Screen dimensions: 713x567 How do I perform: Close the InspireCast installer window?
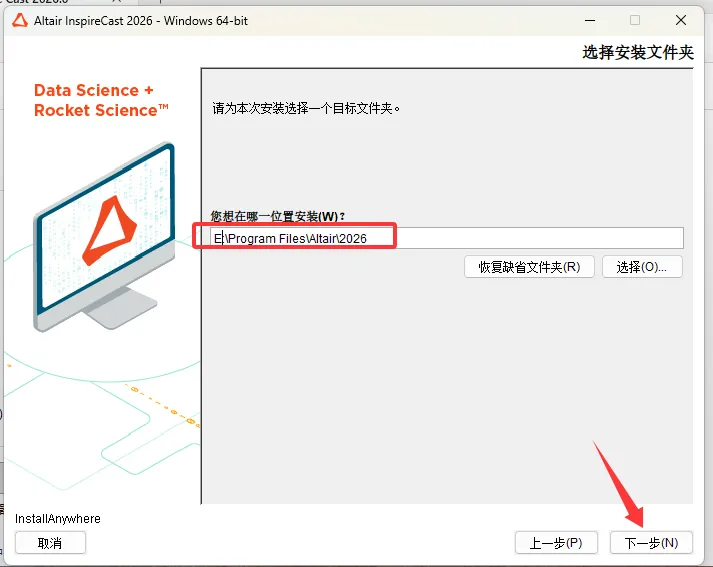click(681, 20)
